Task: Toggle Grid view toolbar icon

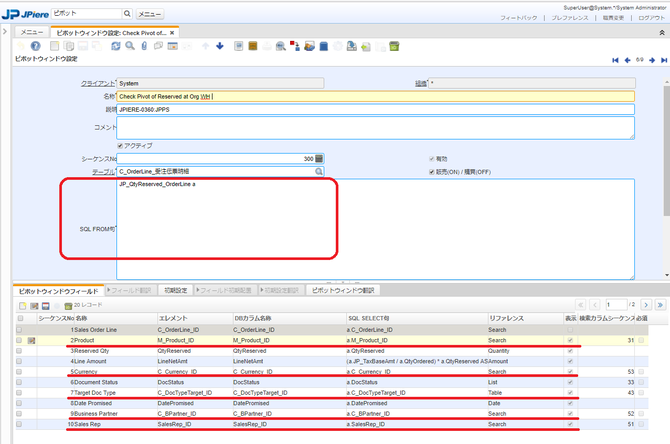Action: click(x=173, y=46)
